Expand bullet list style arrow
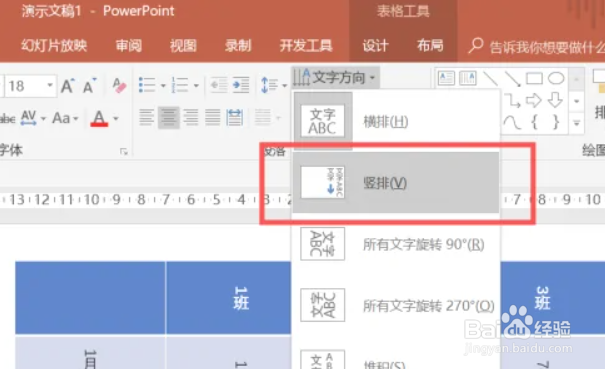 pos(163,85)
